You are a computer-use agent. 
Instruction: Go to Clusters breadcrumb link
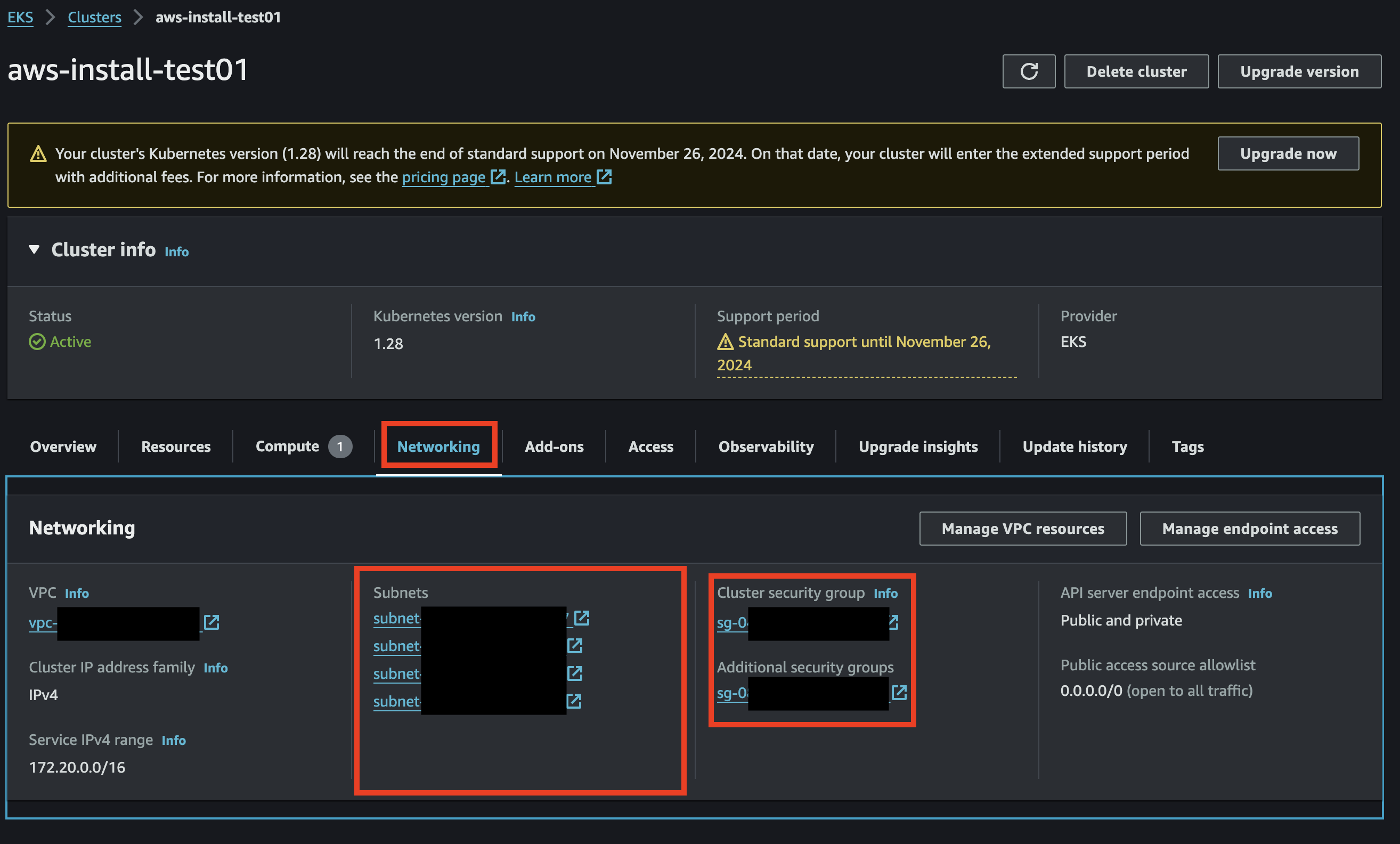[x=94, y=17]
